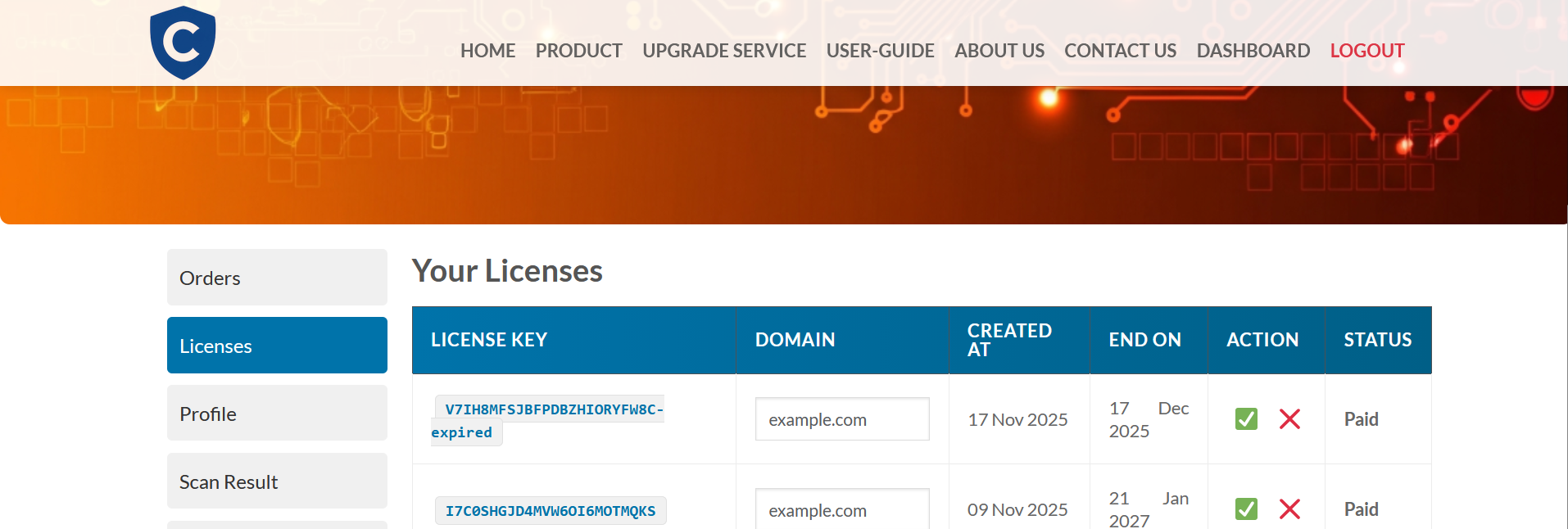Screen dimensions: 1568x529
Task: Click Paid status for I7C0SHGJD4MVW6OI6MOTMQKS row
Action: pyautogui.click(x=1362, y=509)
